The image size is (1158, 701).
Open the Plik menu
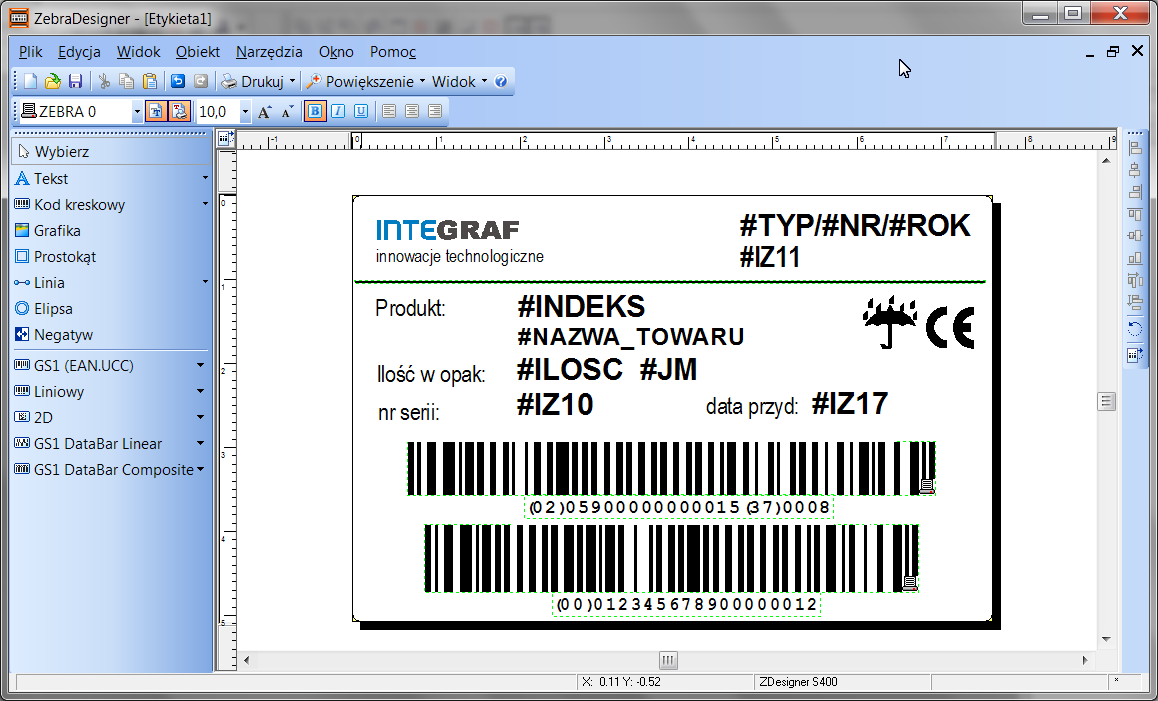point(31,52)
